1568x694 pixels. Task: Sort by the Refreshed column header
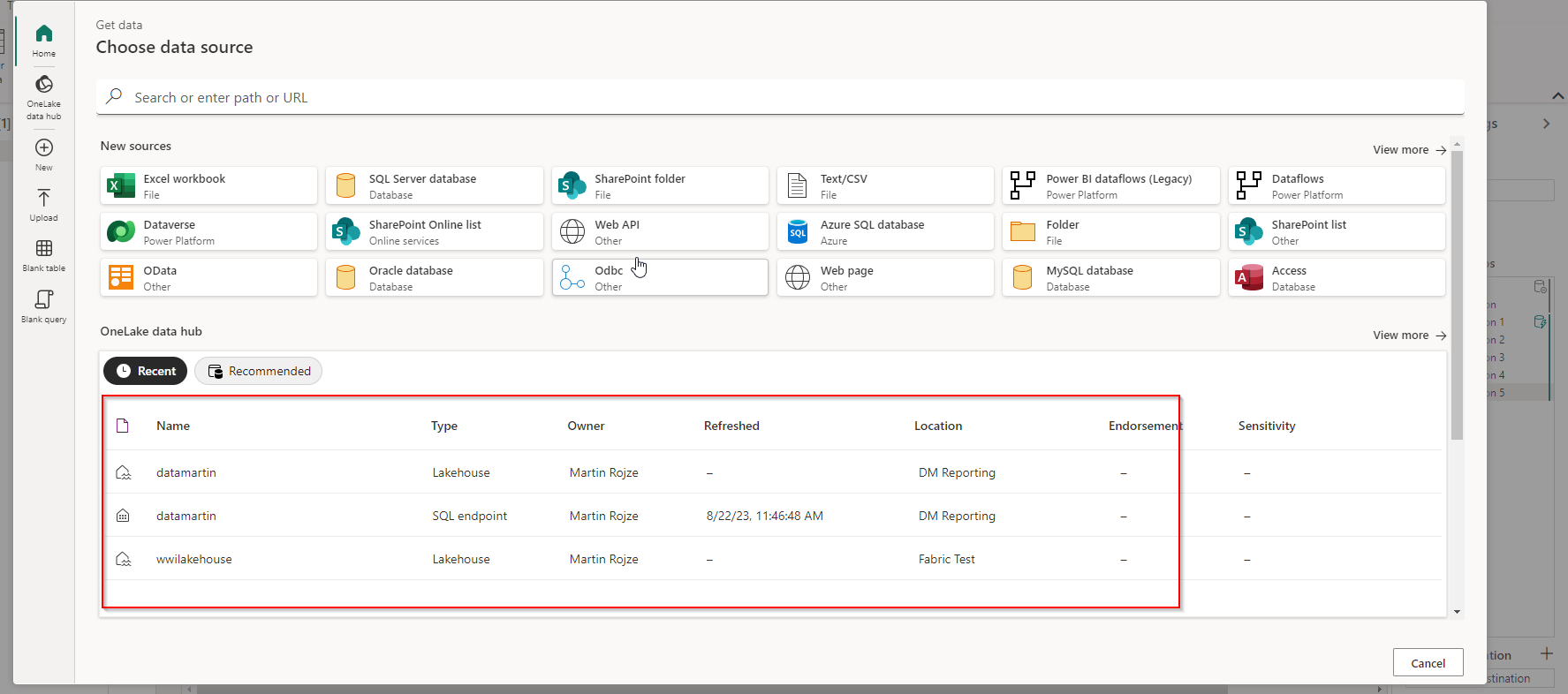click(731, 426)
